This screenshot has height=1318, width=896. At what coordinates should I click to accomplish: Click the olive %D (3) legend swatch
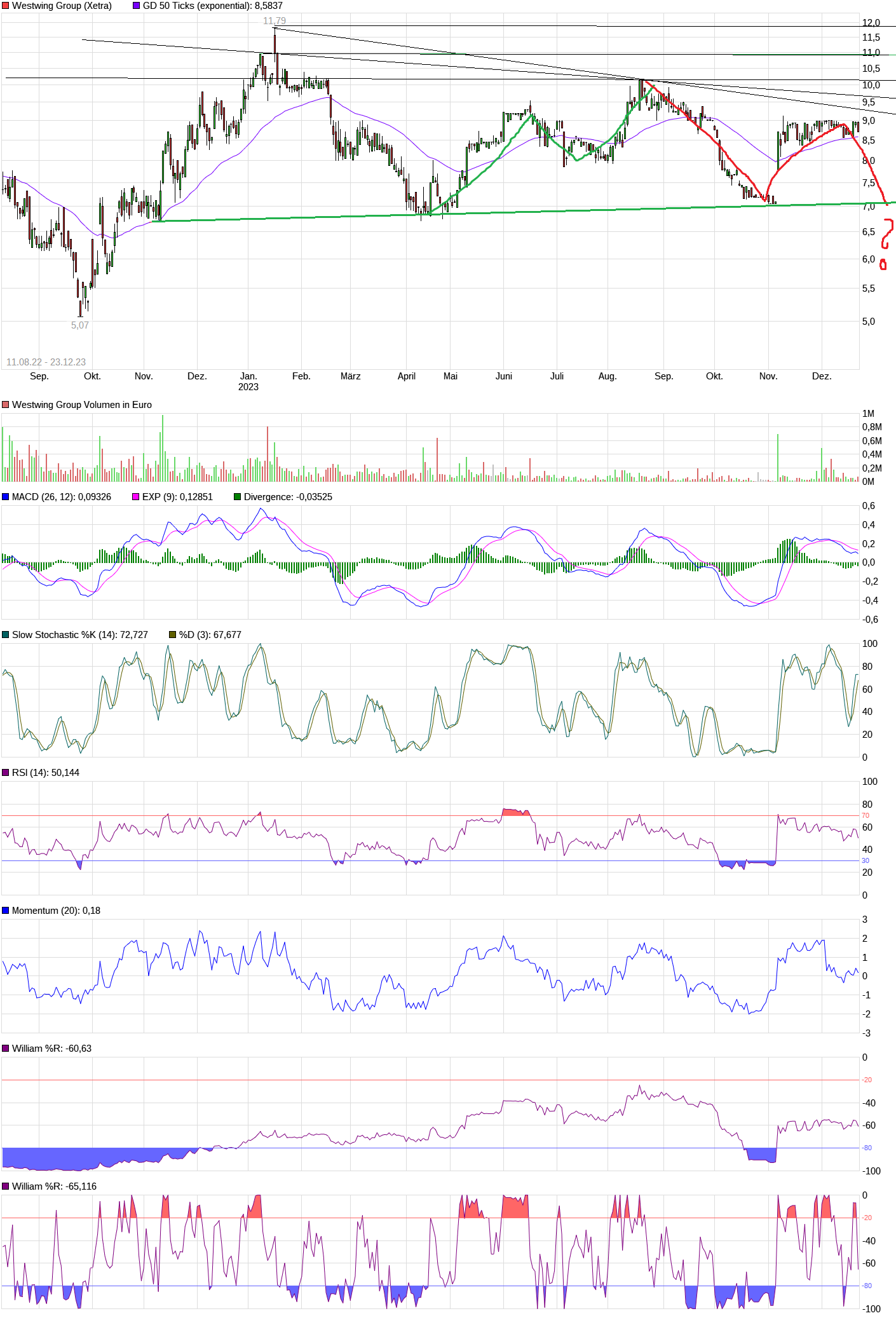point(172,635)
